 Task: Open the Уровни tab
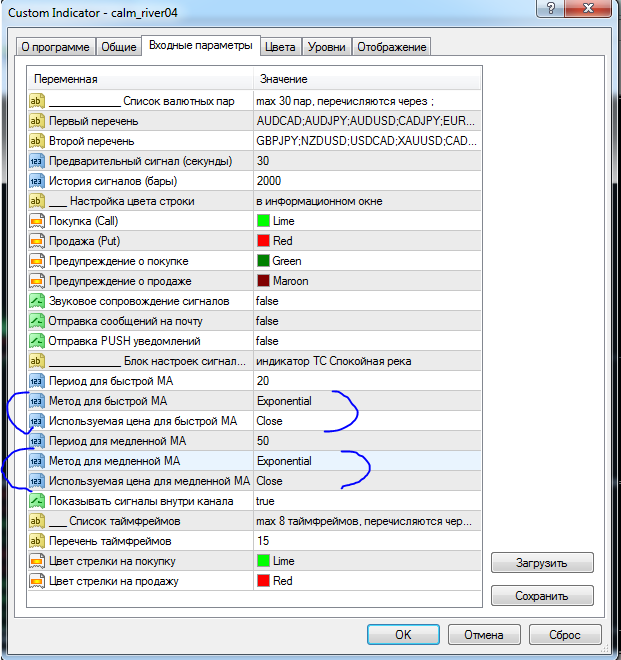point(327,47)
